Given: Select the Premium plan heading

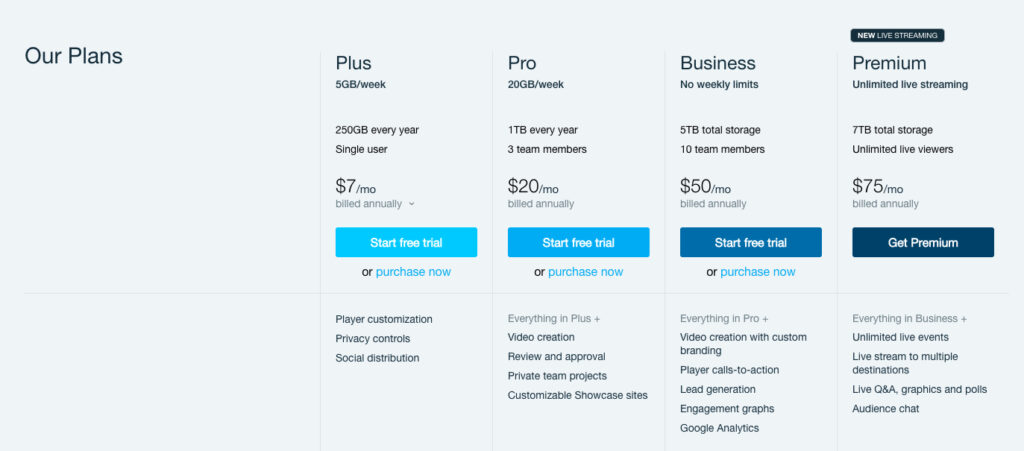Looking at the screenshot, I should pyautogui.click(x=889, y=63).
